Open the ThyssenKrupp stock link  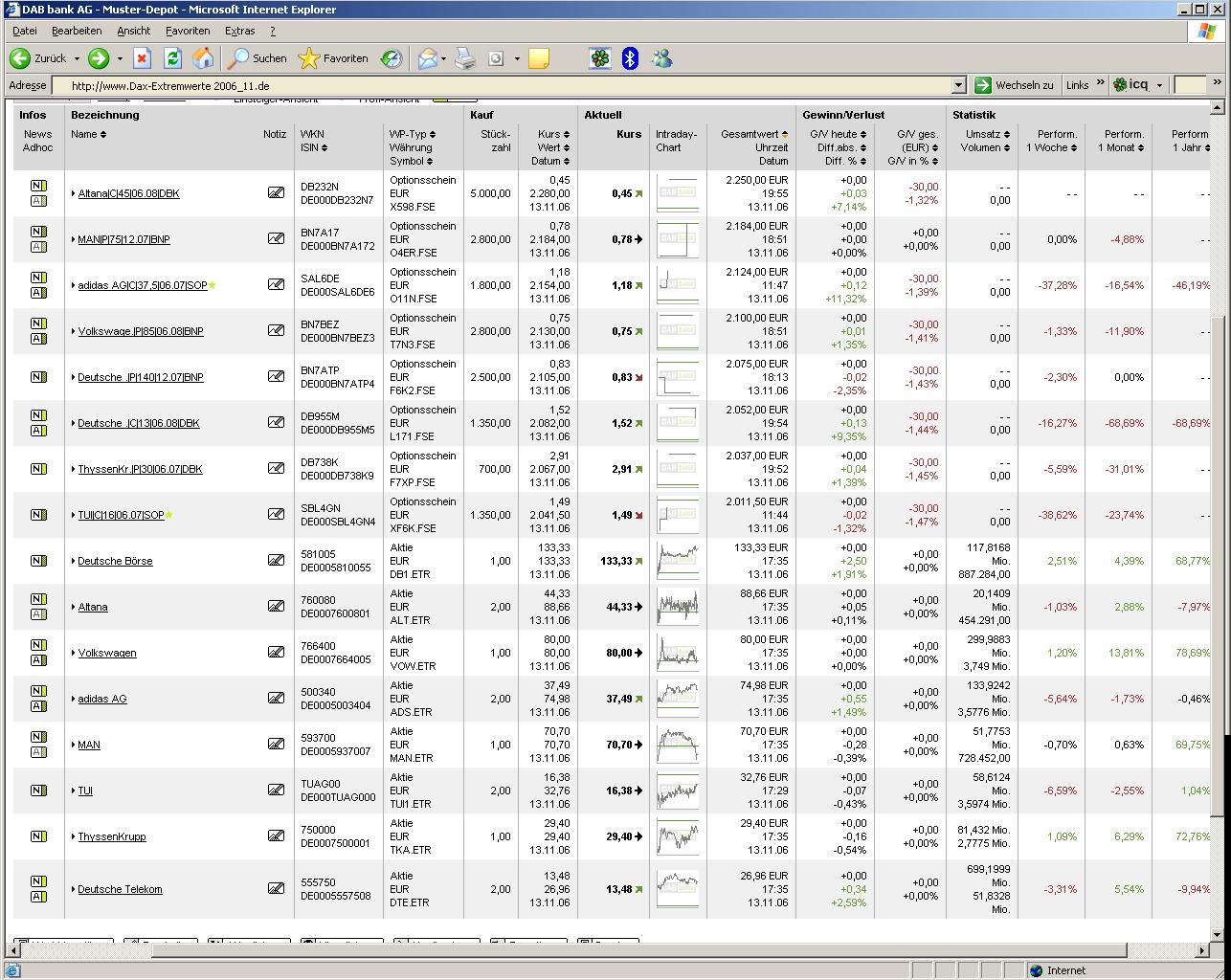click(x=112, y=836)
